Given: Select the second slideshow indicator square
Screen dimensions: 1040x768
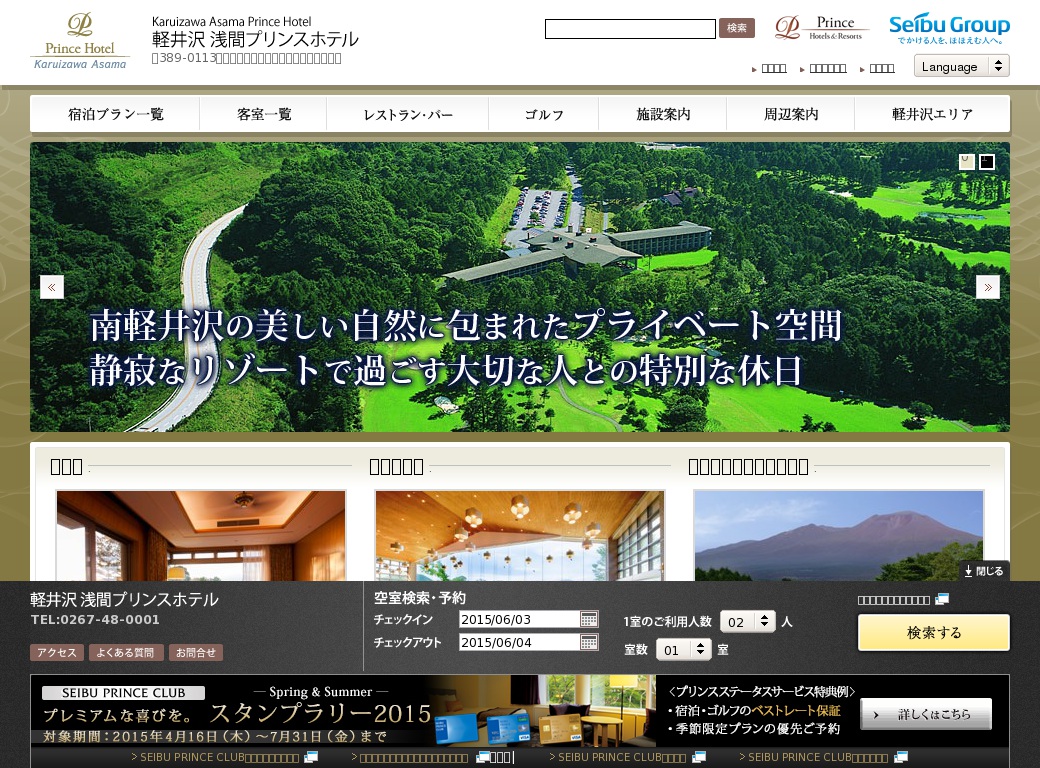Looking at the screenshot, I should point(987,162).
